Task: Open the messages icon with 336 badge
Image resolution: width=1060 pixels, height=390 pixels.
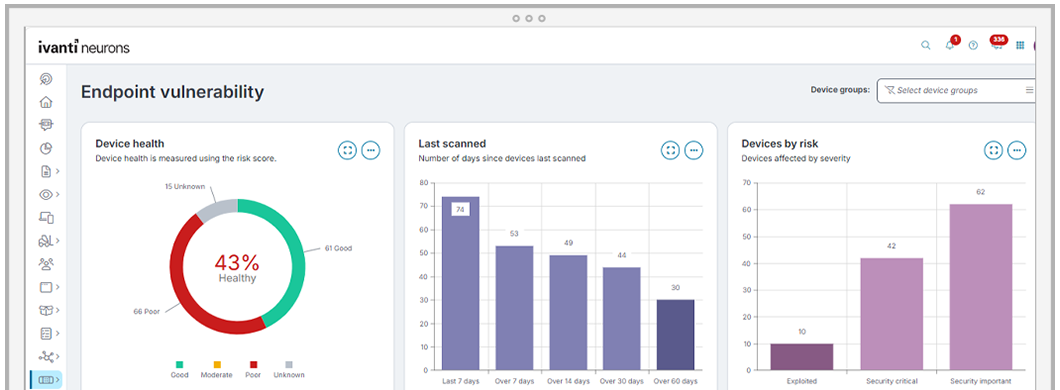Action: point(997,44)
